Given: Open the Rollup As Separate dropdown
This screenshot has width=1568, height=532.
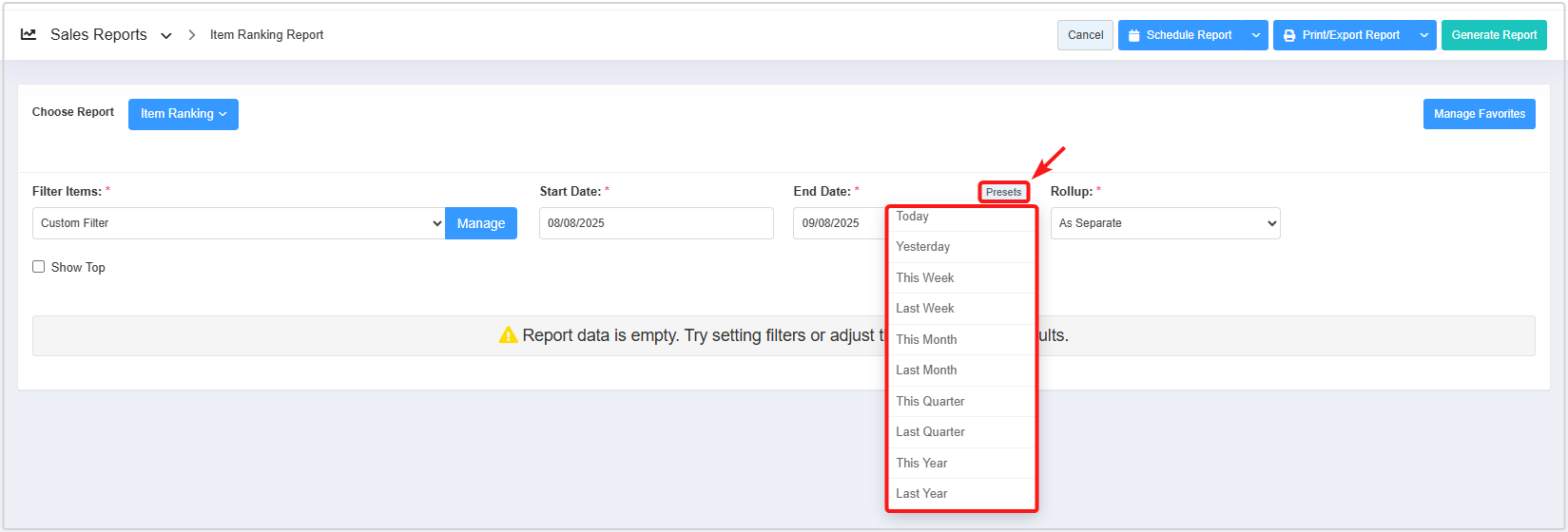Looking at the screenshot, I should tap(1165, 223).
